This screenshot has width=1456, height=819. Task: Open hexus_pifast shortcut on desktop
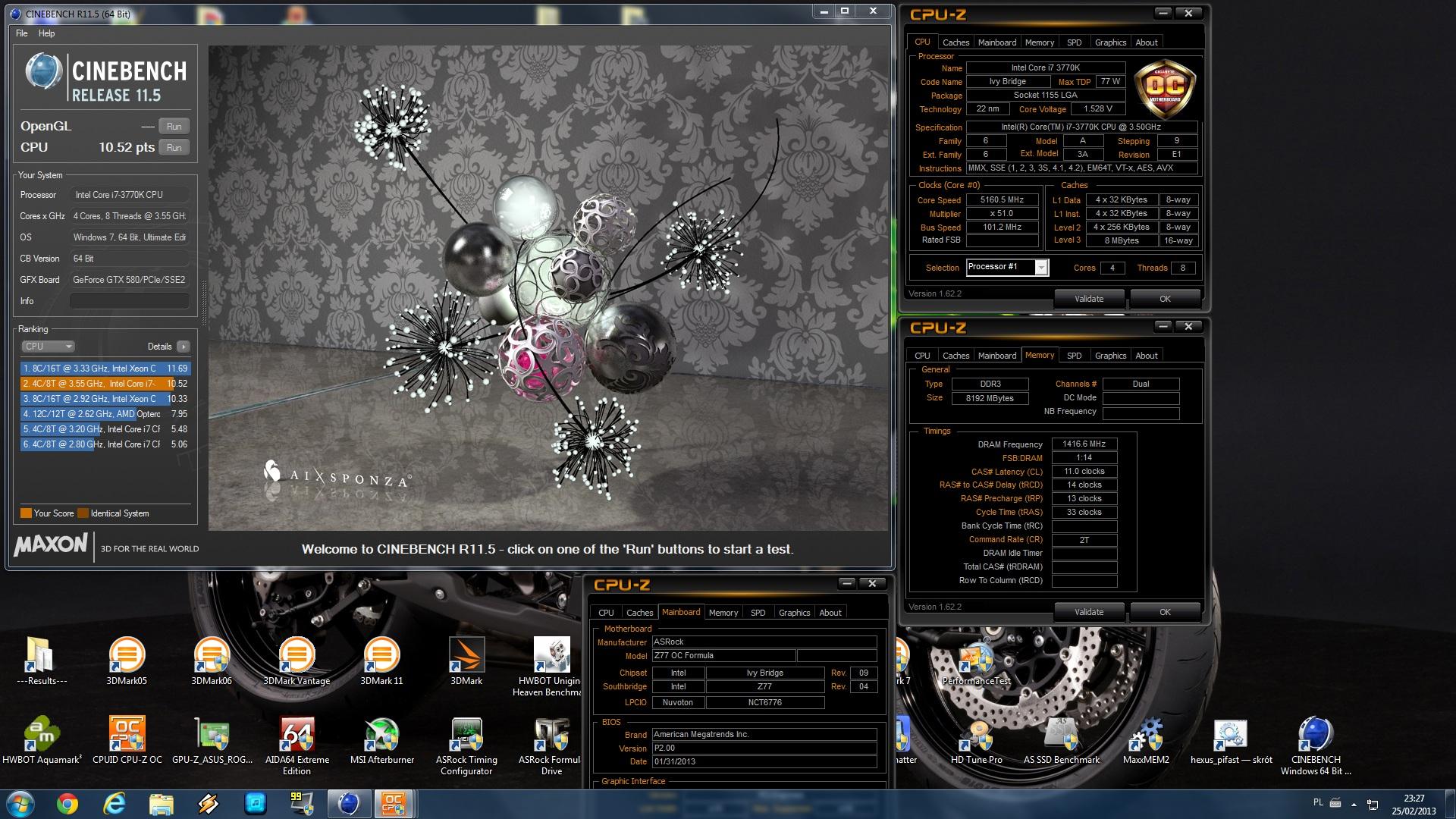pyautogui.click(x=1231, y=740)
